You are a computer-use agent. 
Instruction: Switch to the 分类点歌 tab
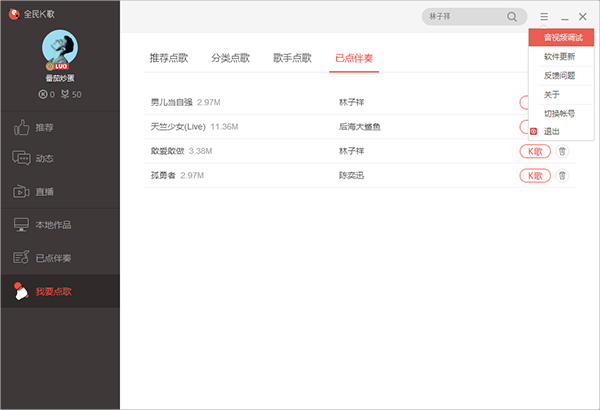click(230, 58)
